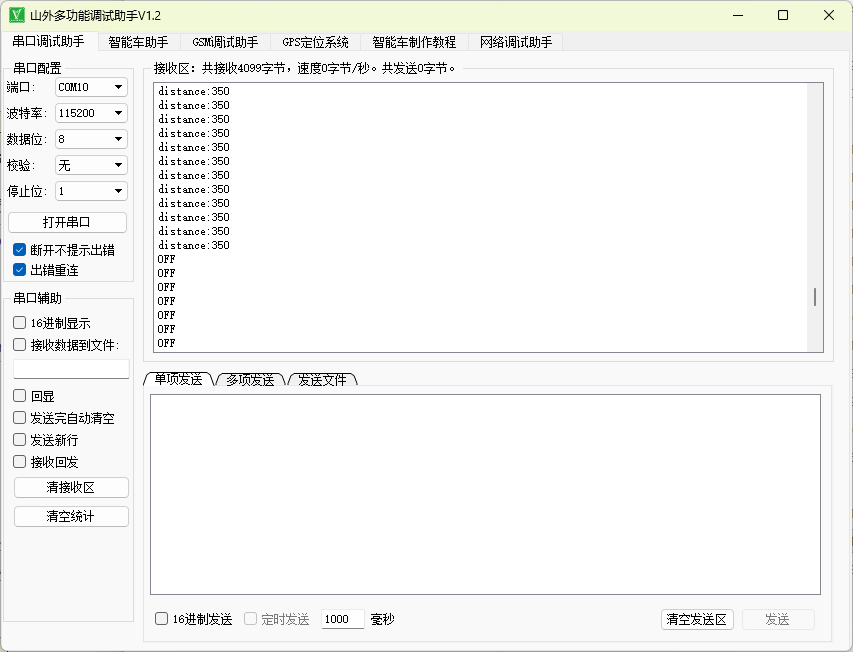This screenshot has height=652, width=853.
Task: Click the receive area scrollbar thumb
Action: click(x=814, y=297)
